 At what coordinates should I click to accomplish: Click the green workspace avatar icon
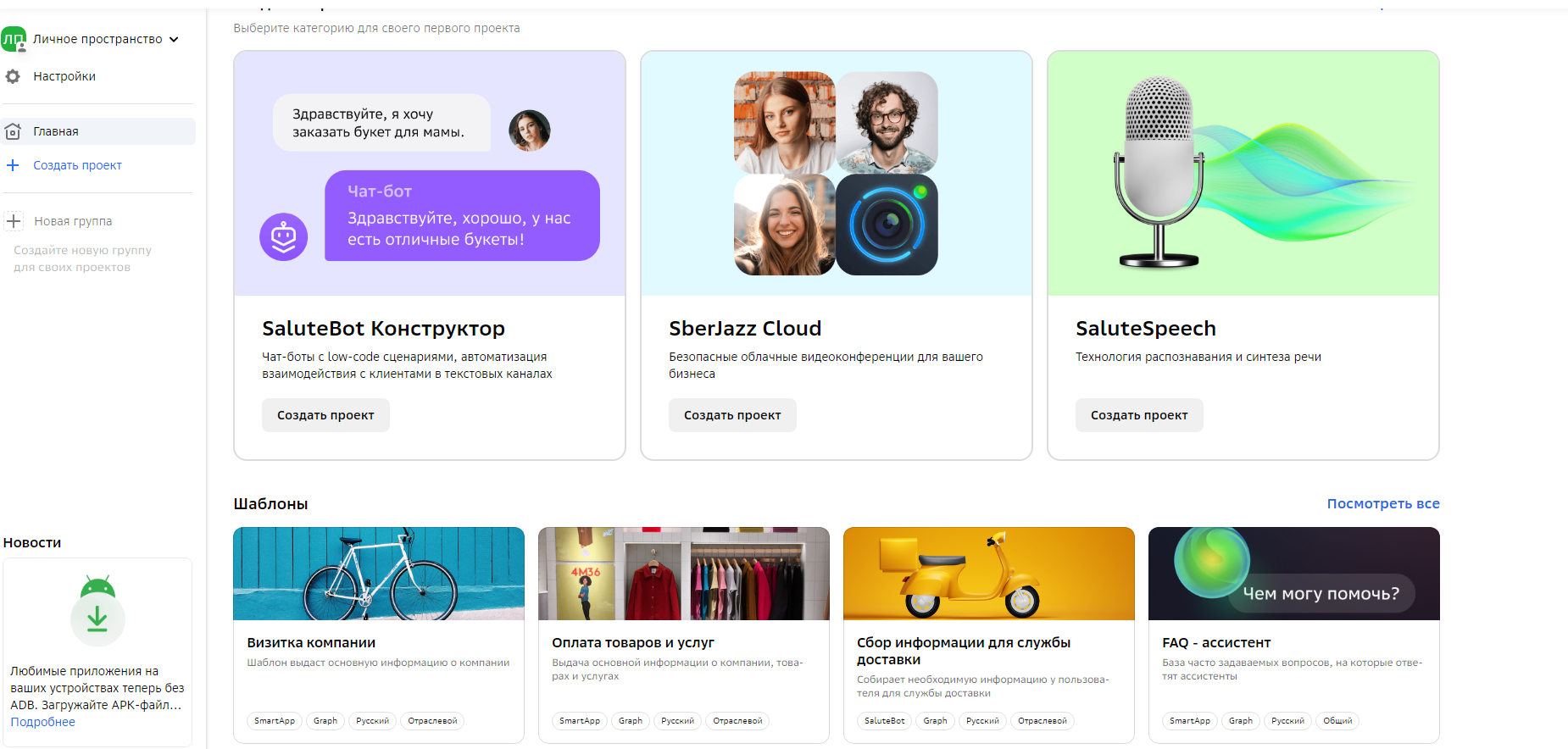click(x=14, y=39)
